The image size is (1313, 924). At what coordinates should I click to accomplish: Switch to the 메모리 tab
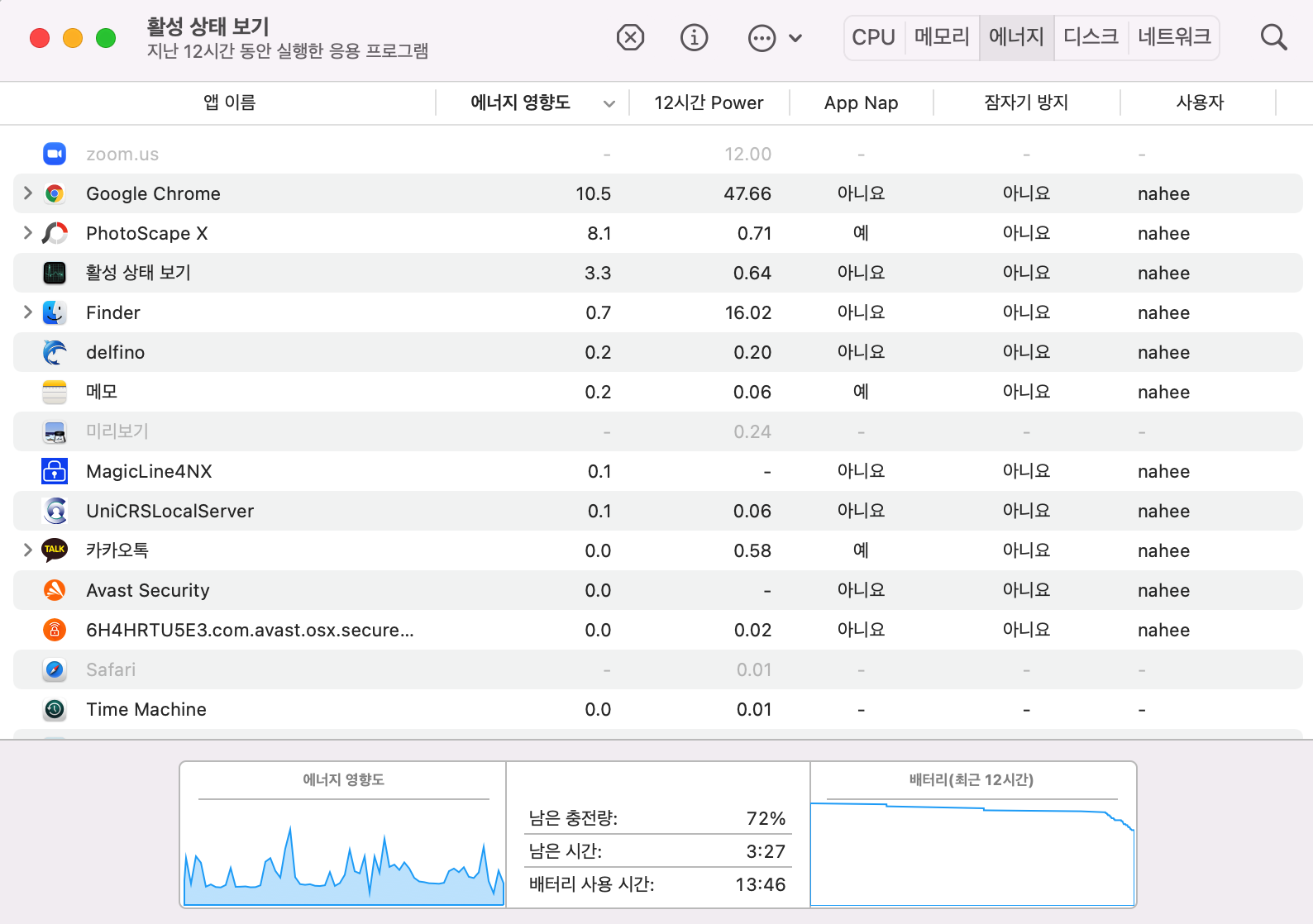coord(942,37)
